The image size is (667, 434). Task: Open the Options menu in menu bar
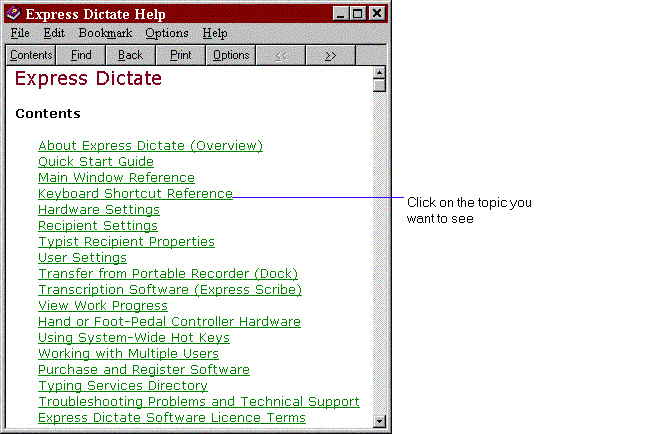(167, 33)
